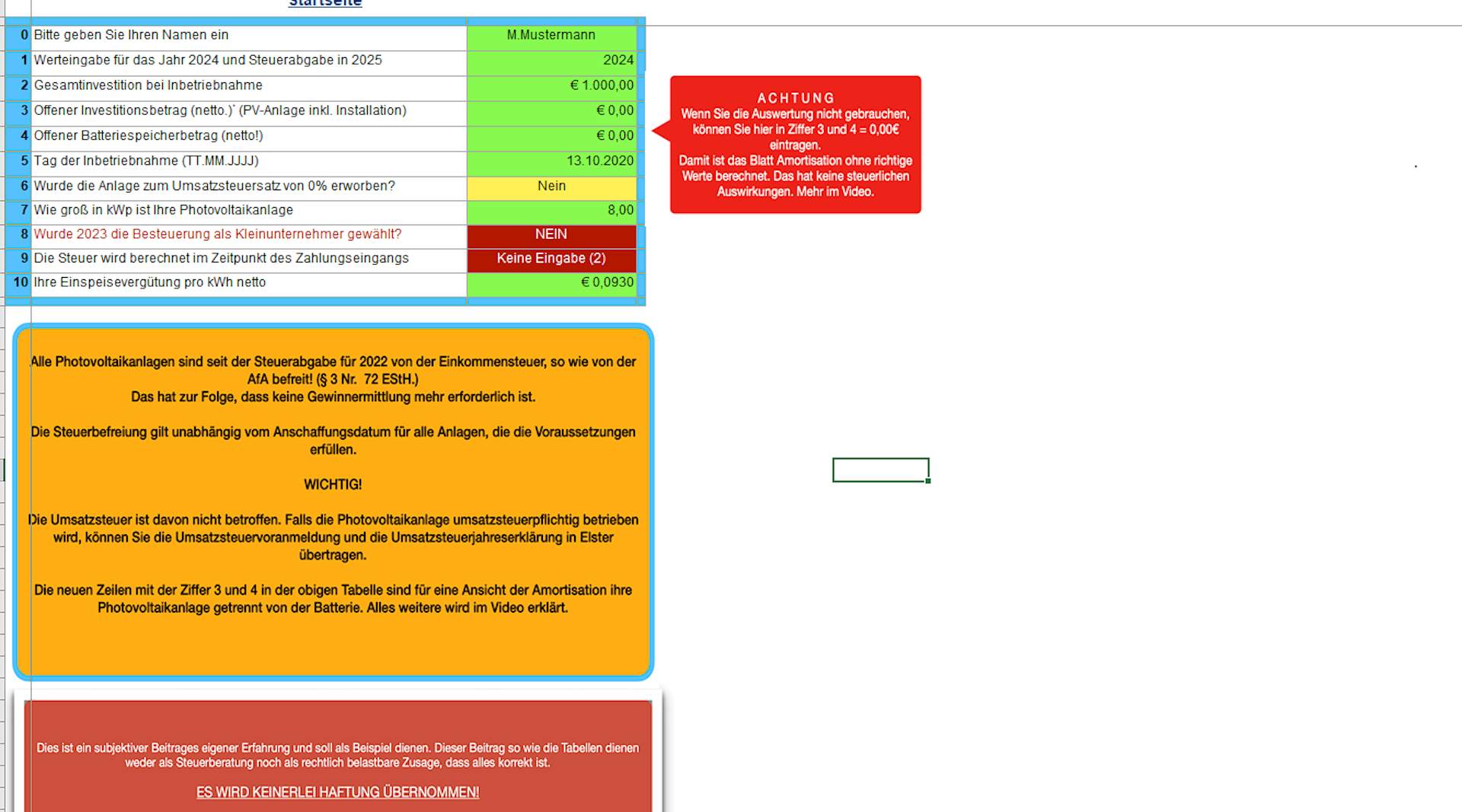Open the Keine Eingabe (2) cell
The height and width of the screenshot is (812, 1462).
click(x=551, y=259)
